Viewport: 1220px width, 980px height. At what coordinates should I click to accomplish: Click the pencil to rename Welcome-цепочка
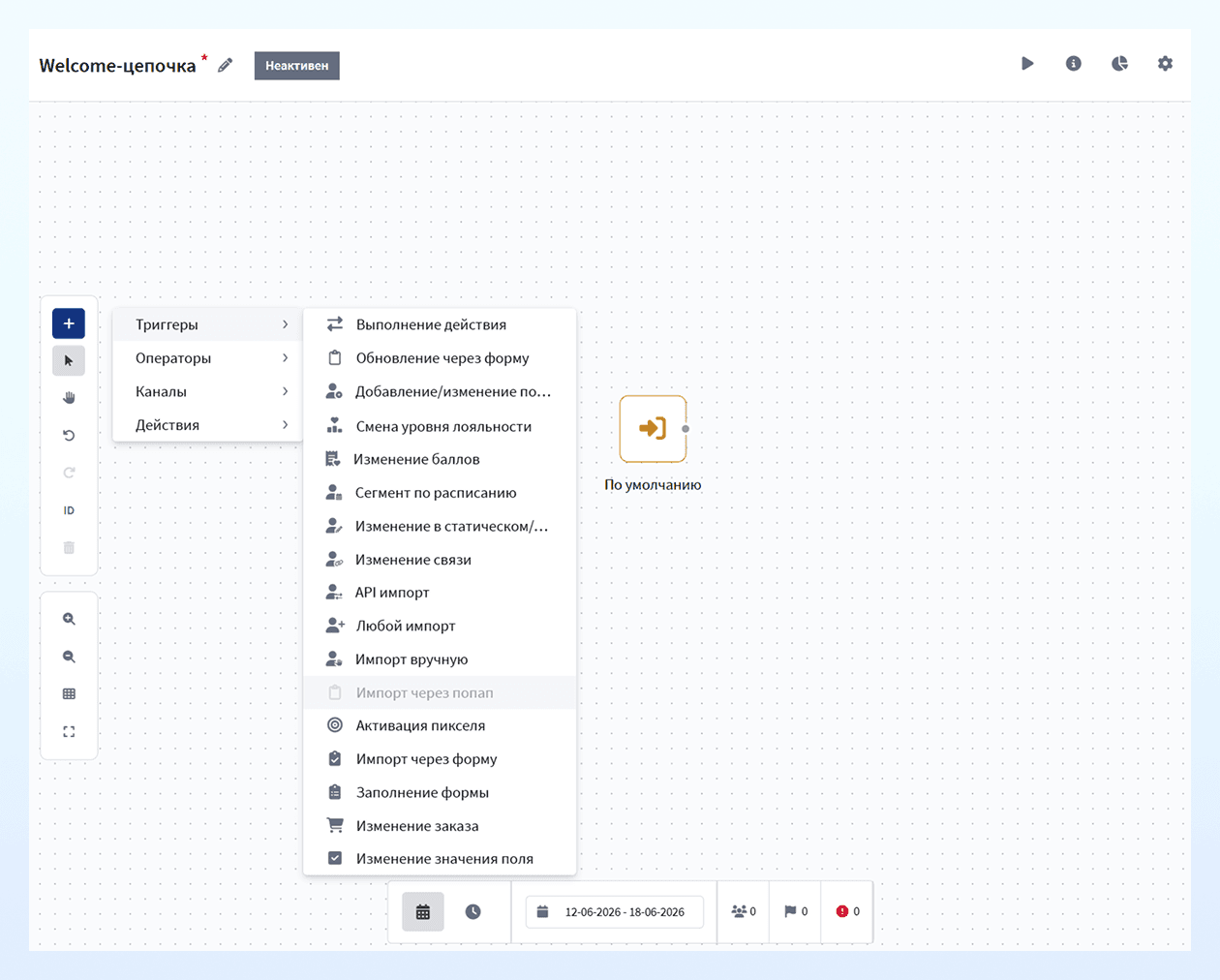(226, 65)
